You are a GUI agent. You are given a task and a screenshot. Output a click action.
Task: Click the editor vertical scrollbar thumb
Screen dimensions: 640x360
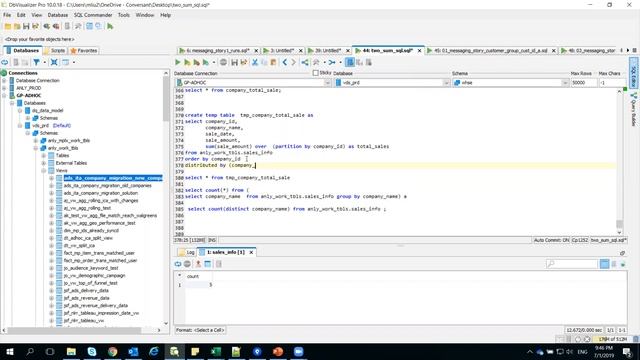pyautogui.click(x=620, y=224)
